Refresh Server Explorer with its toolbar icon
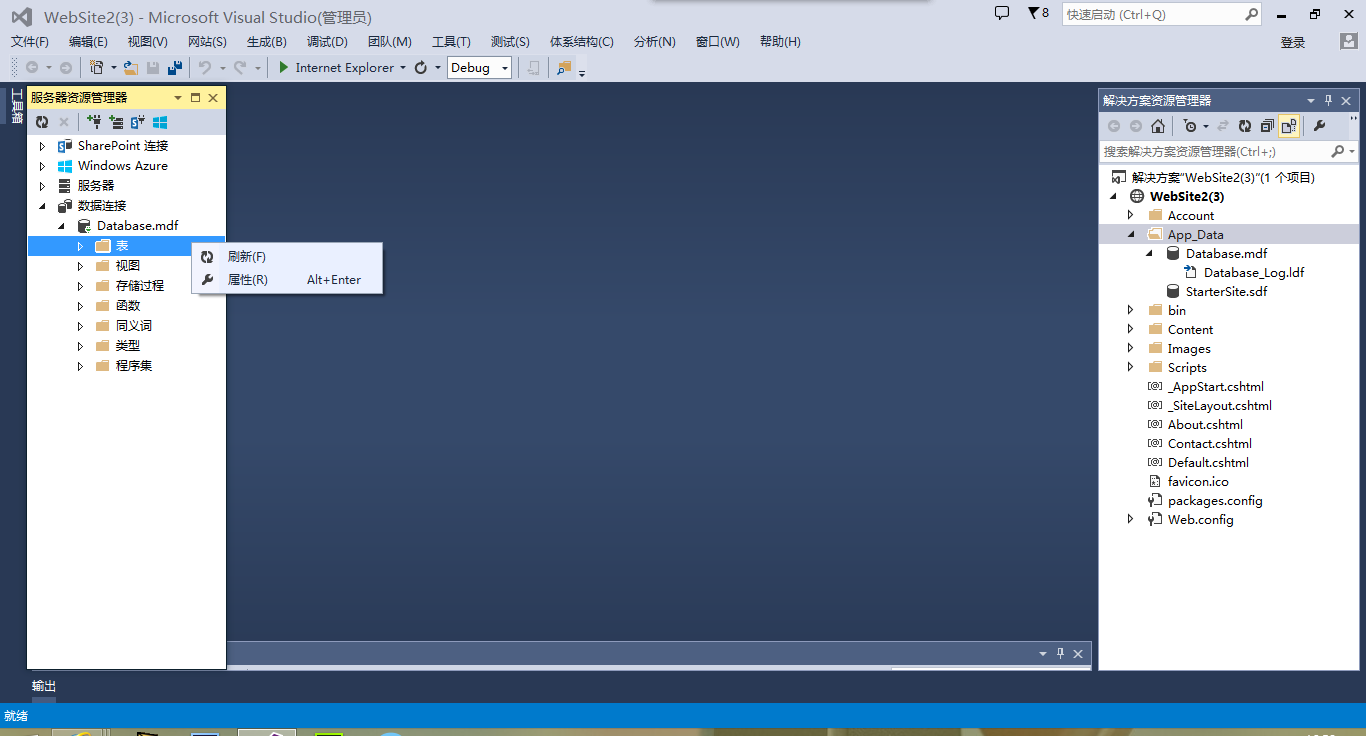The image size is (1366, 736). (x=42, y=122)
